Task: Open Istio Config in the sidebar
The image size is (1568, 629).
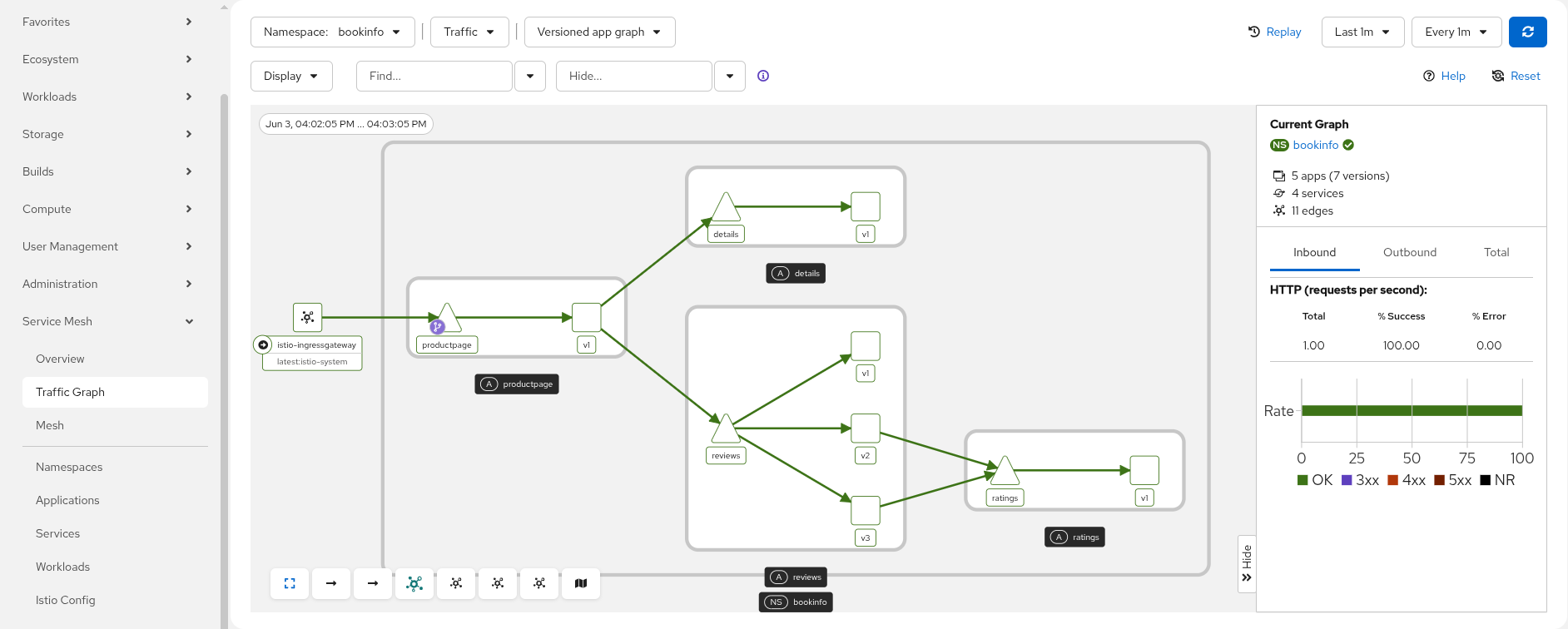Action: (x=66, y=600)
